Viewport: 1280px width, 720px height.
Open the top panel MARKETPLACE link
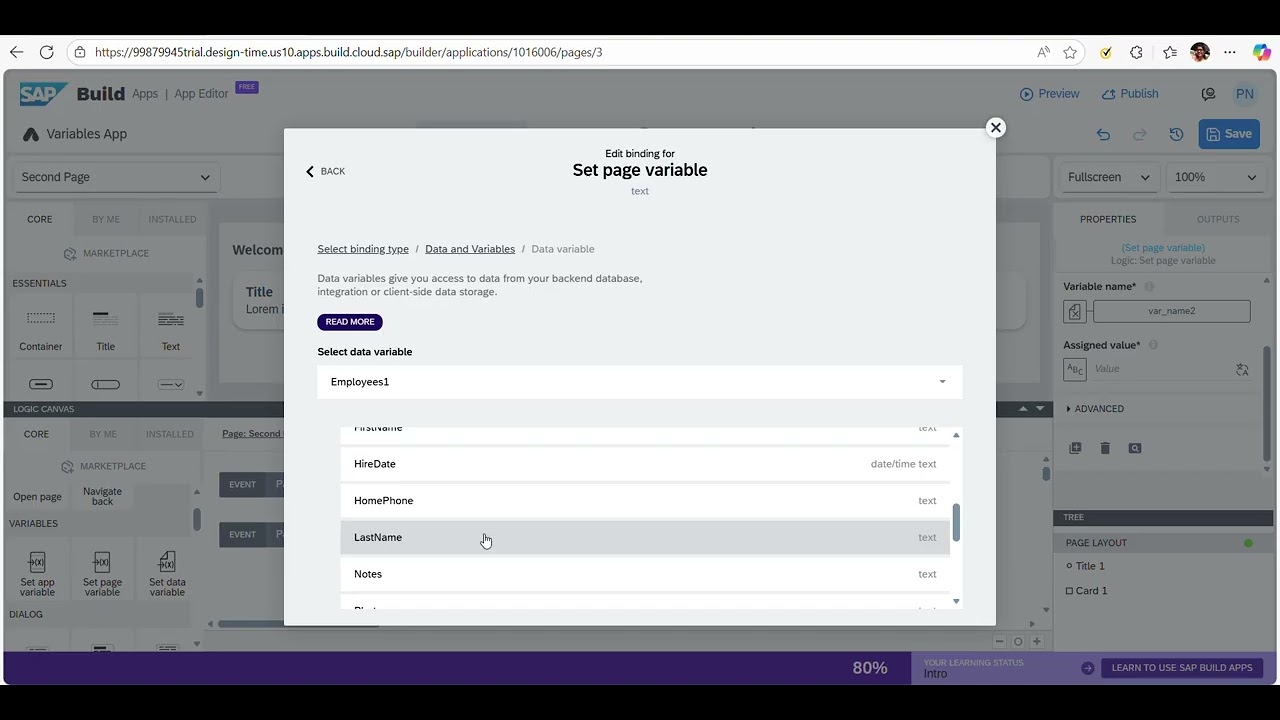(x=106, y=254)
